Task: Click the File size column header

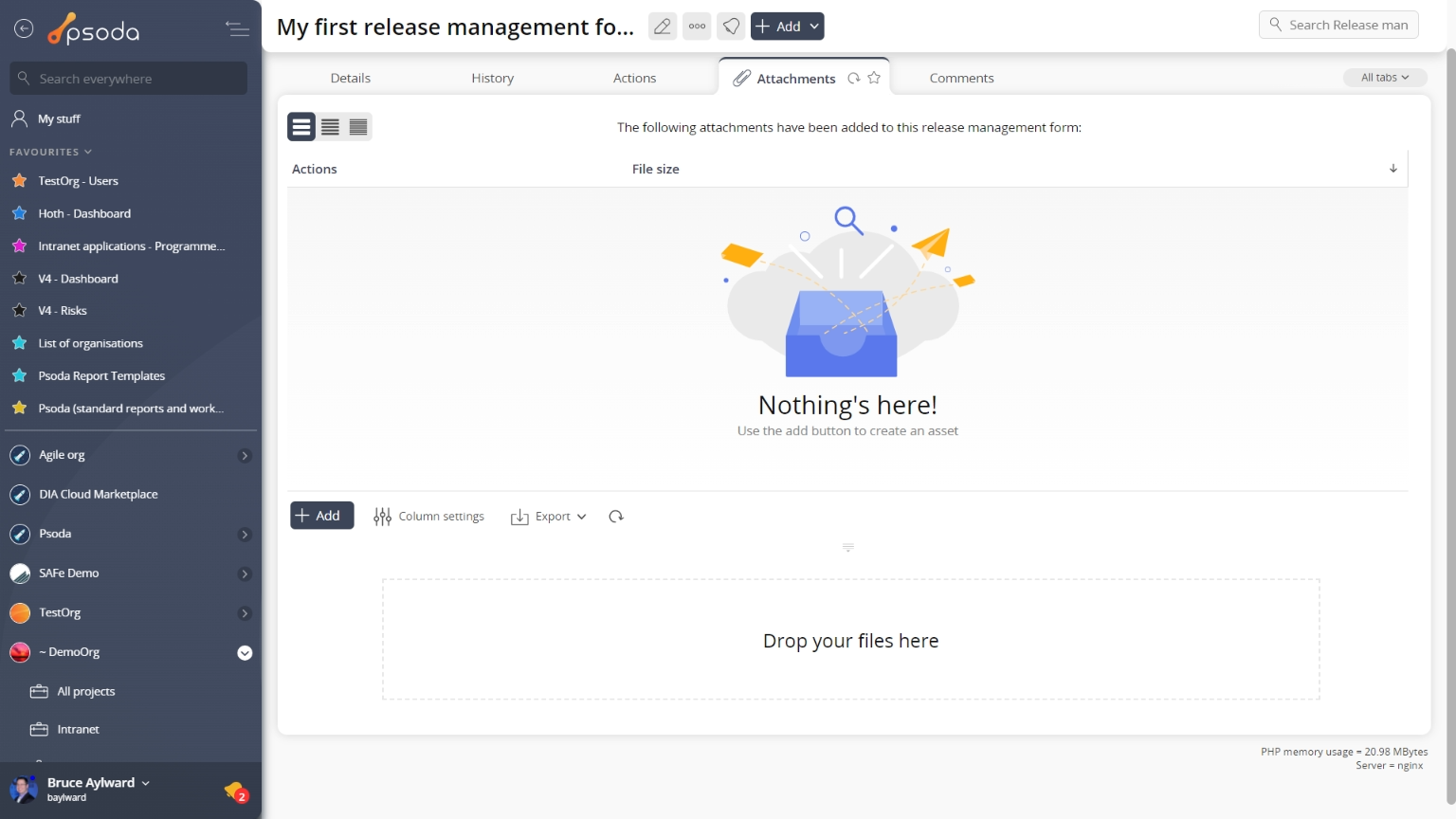Action: coord(656,169)
